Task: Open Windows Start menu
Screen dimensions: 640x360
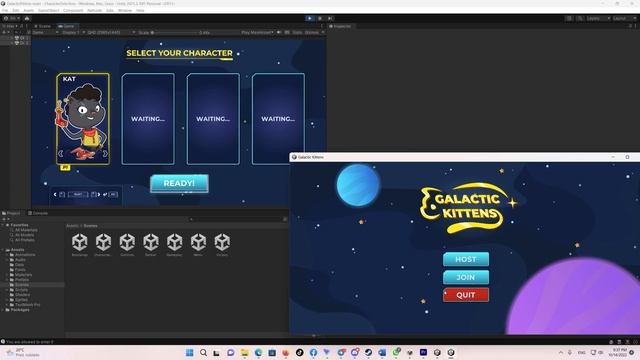Action: point(189,353)
